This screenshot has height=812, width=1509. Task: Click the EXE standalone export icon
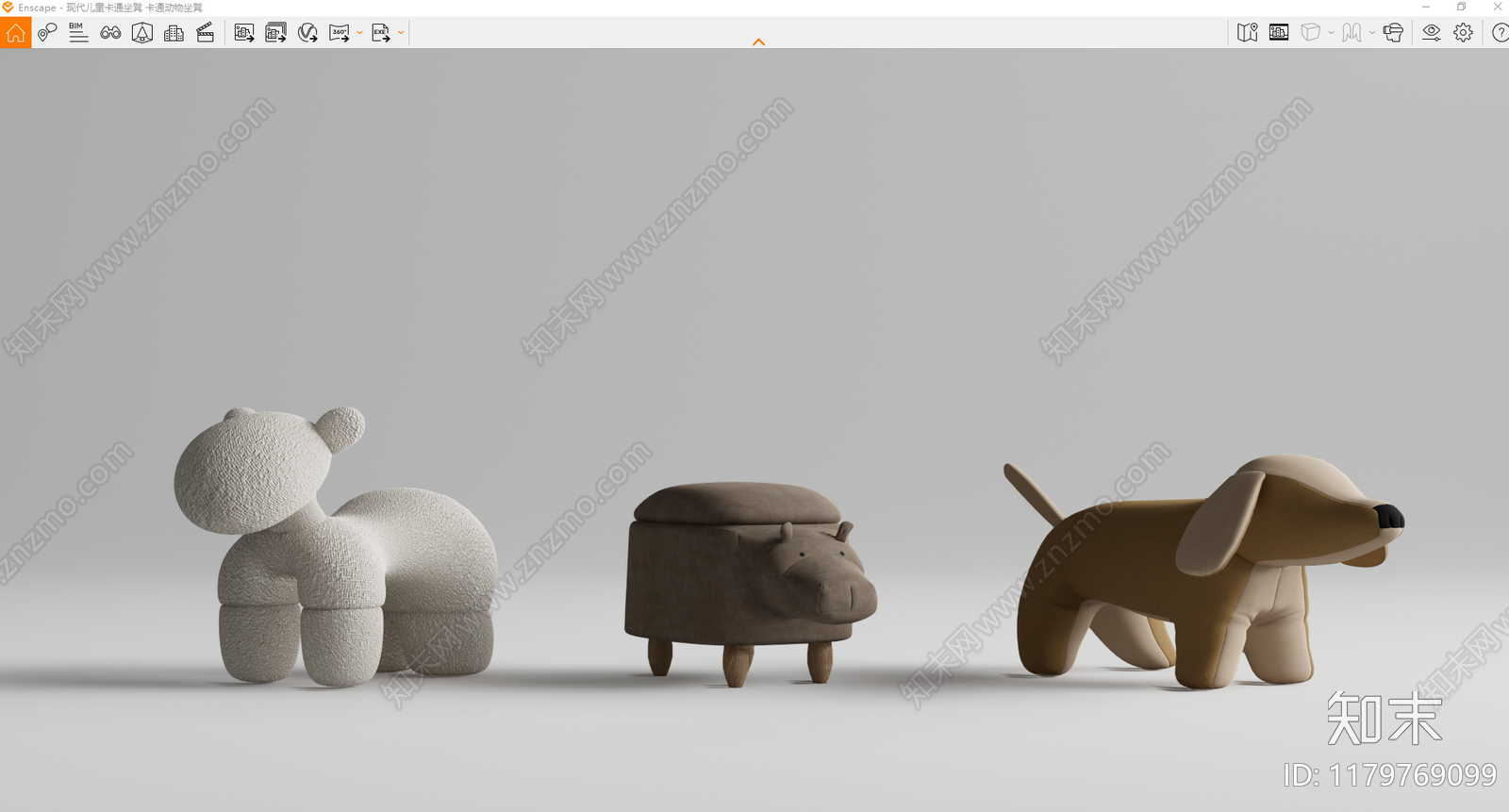click(x=381, y=33)
